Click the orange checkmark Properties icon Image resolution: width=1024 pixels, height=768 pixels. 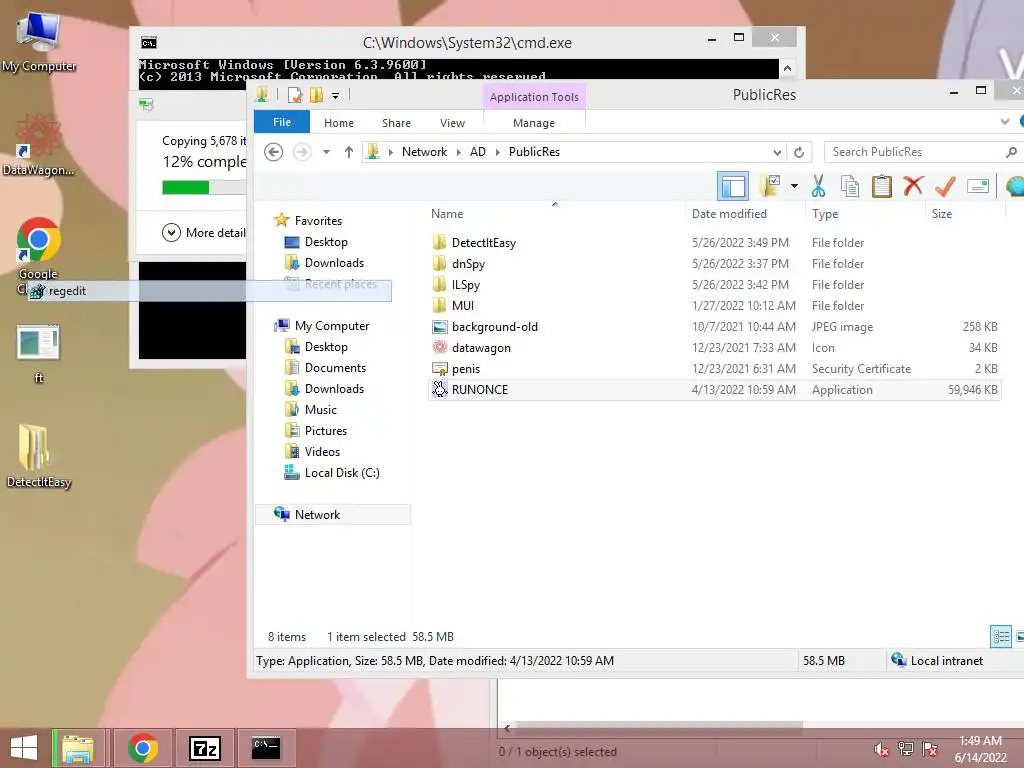(x=945, y=186)
